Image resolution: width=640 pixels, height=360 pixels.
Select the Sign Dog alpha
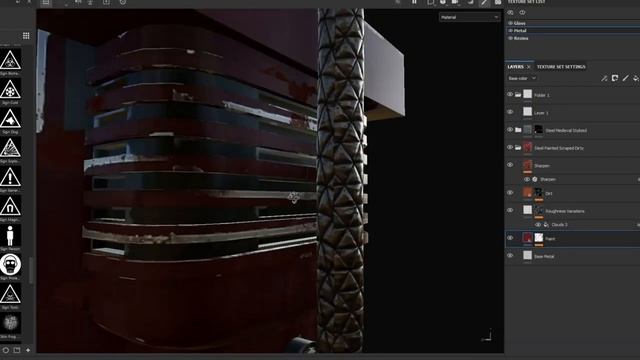(x=10, y=119)
